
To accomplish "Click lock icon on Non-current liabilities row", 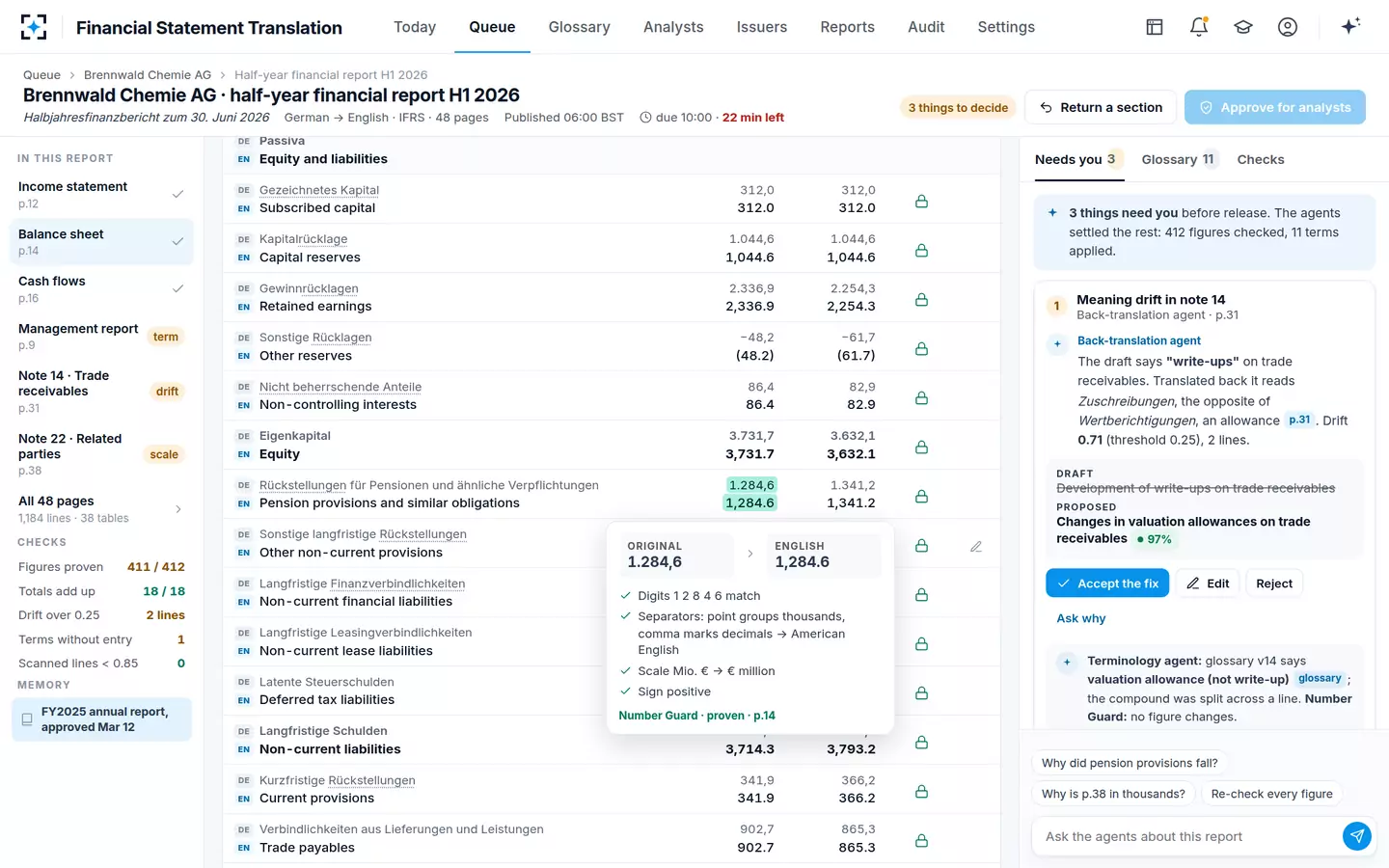I will point(921,742).
